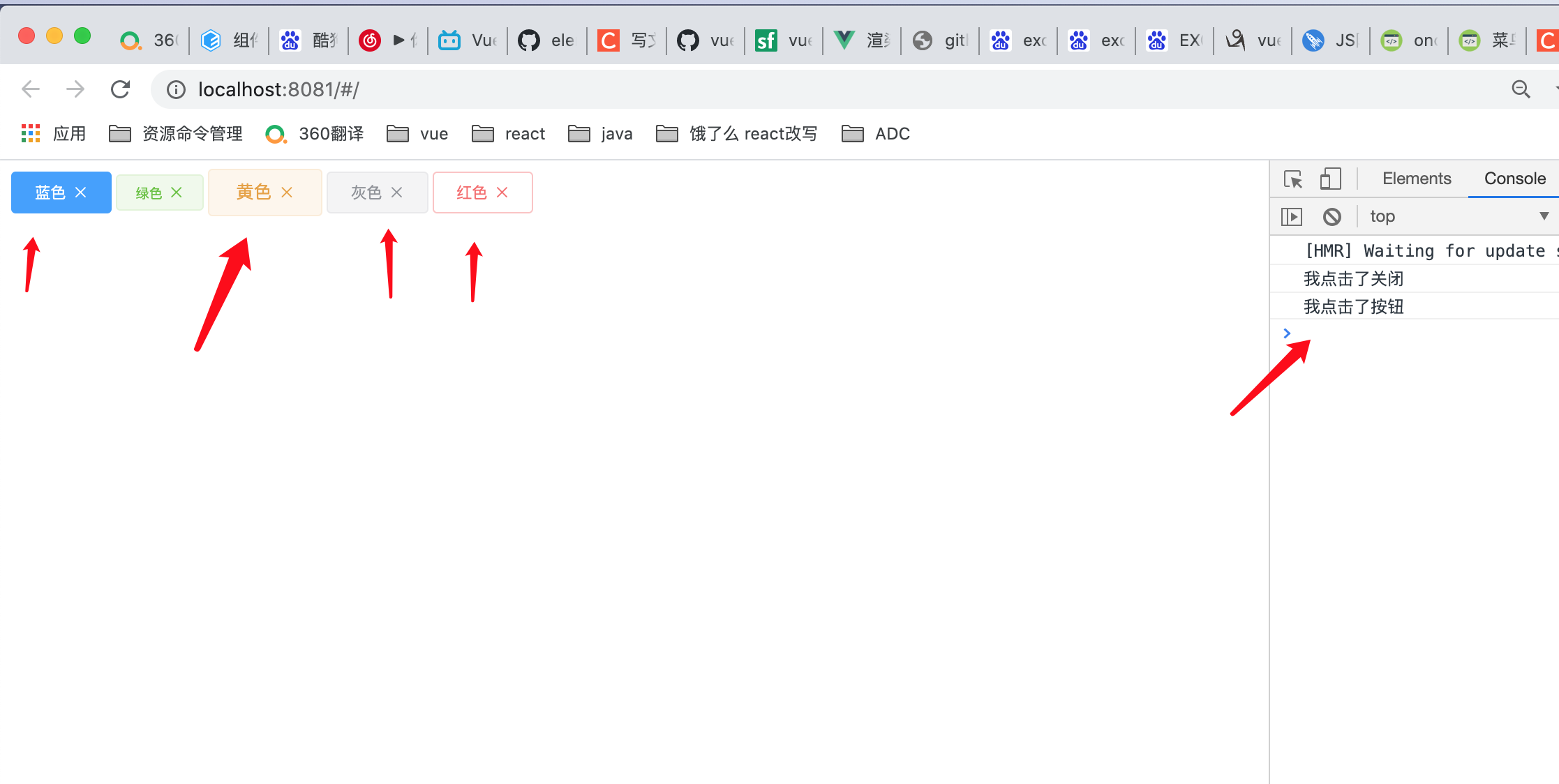
Task: Switch to the Bilibili Vue browser tab
Action: click(467, 40)
